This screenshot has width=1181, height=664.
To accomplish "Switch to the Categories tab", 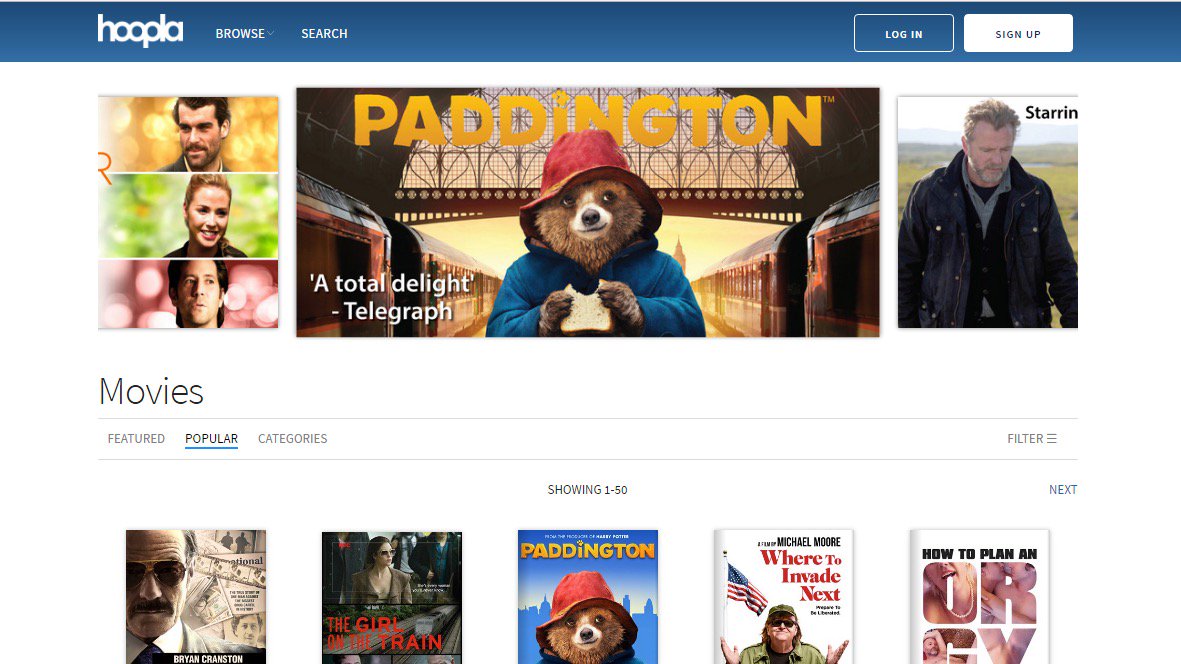I will (x=292, y=439).
